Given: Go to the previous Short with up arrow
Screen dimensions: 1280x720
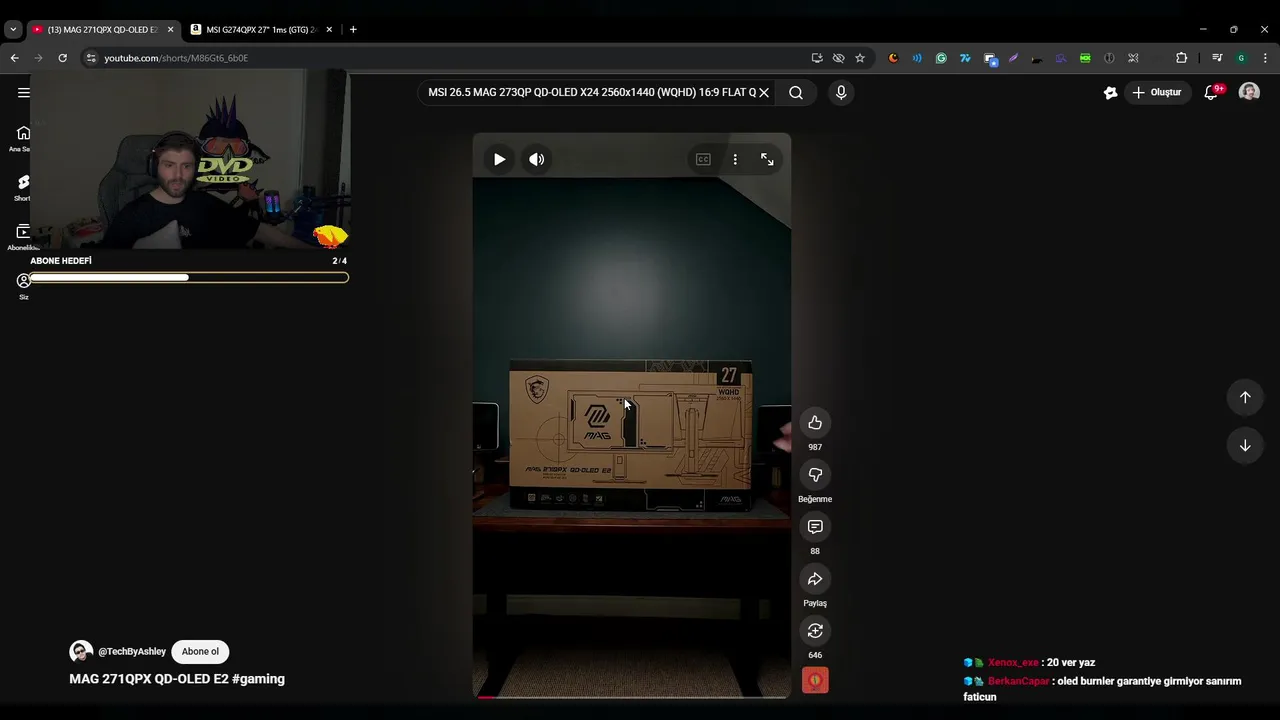Looking at the screenshot, I should (1245, 397).
